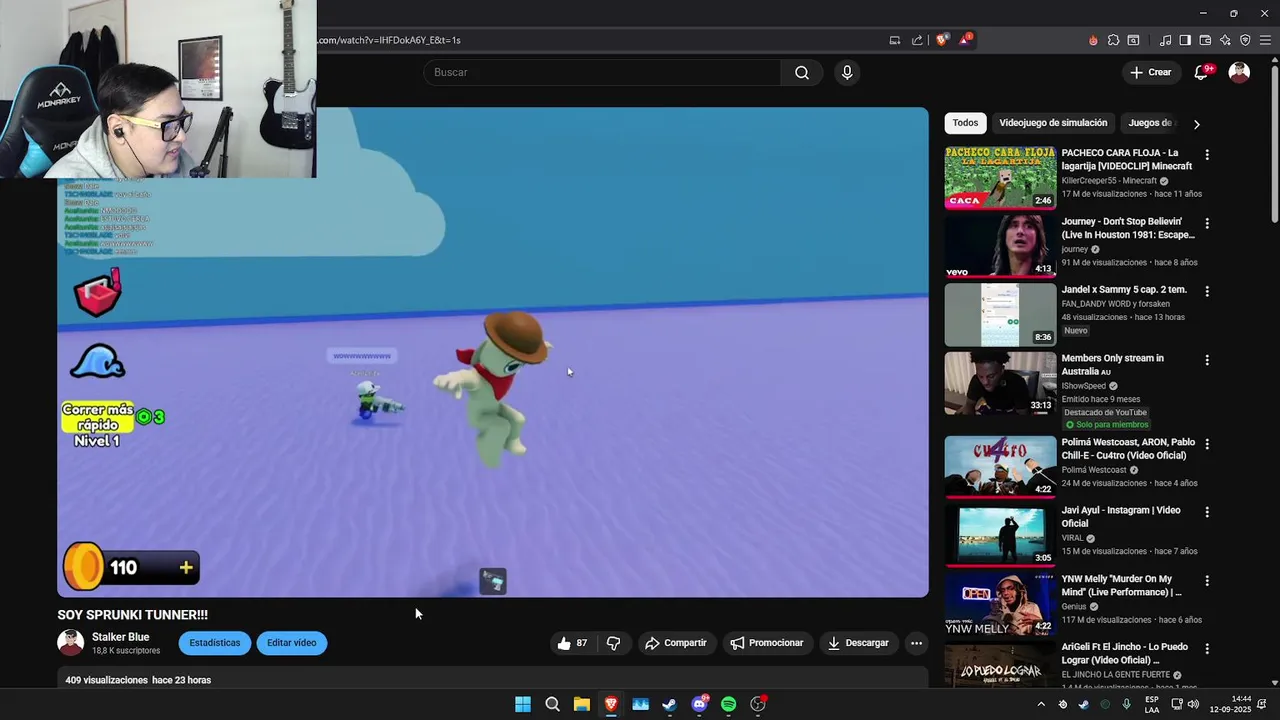Open options menu for Journey Don't Stop Believin'
This screenshot has width=1280, height=720.
(1207, 223)
